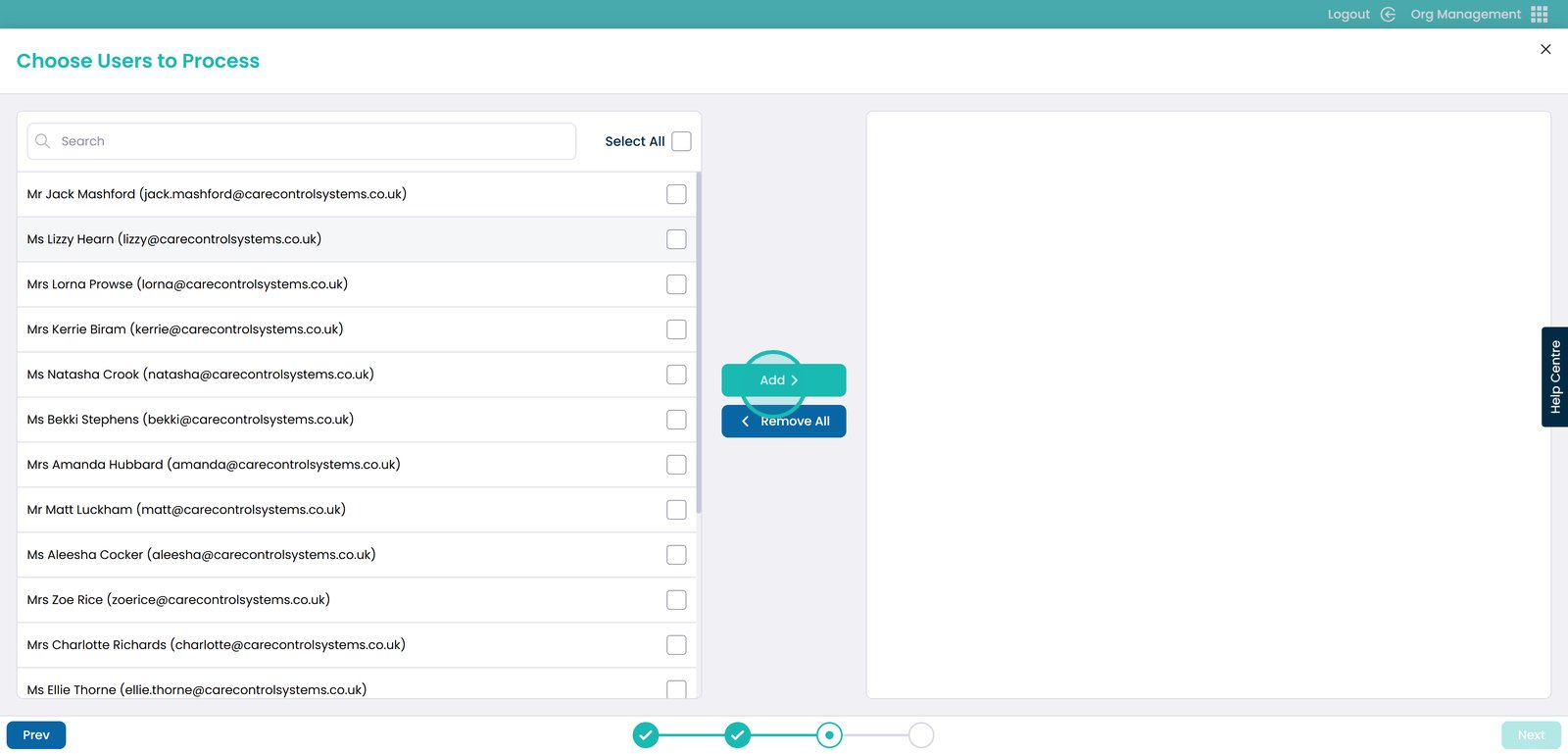
Task: Click Mr Jack Mashford row text
Action: (x=217, y=194)
